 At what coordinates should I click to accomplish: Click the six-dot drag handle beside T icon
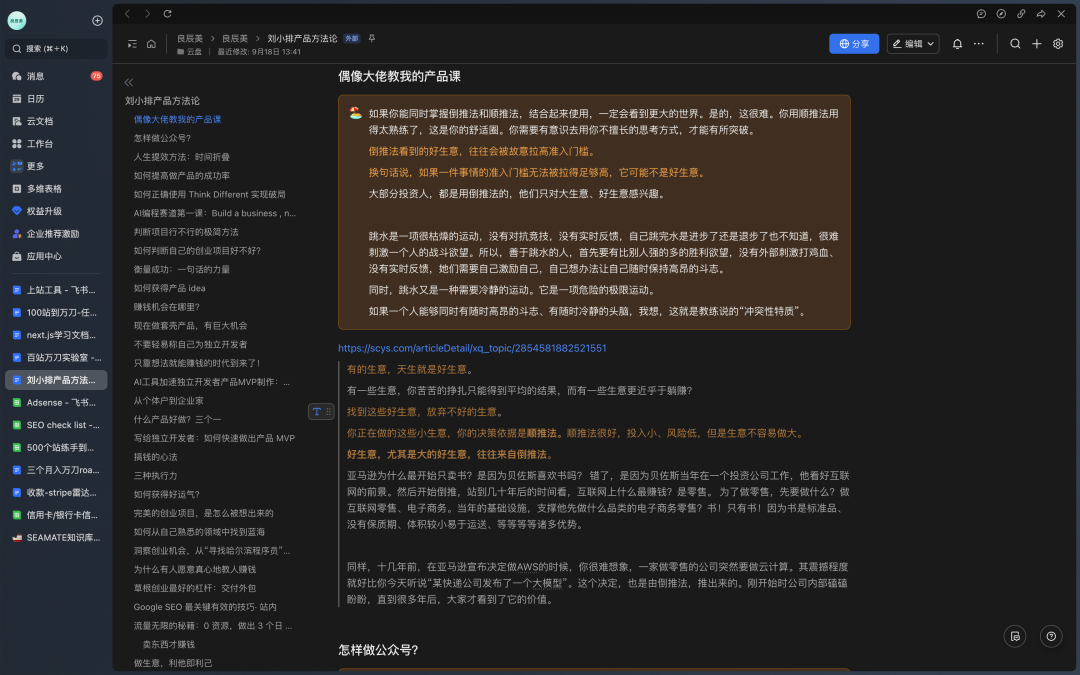point(329,412)
